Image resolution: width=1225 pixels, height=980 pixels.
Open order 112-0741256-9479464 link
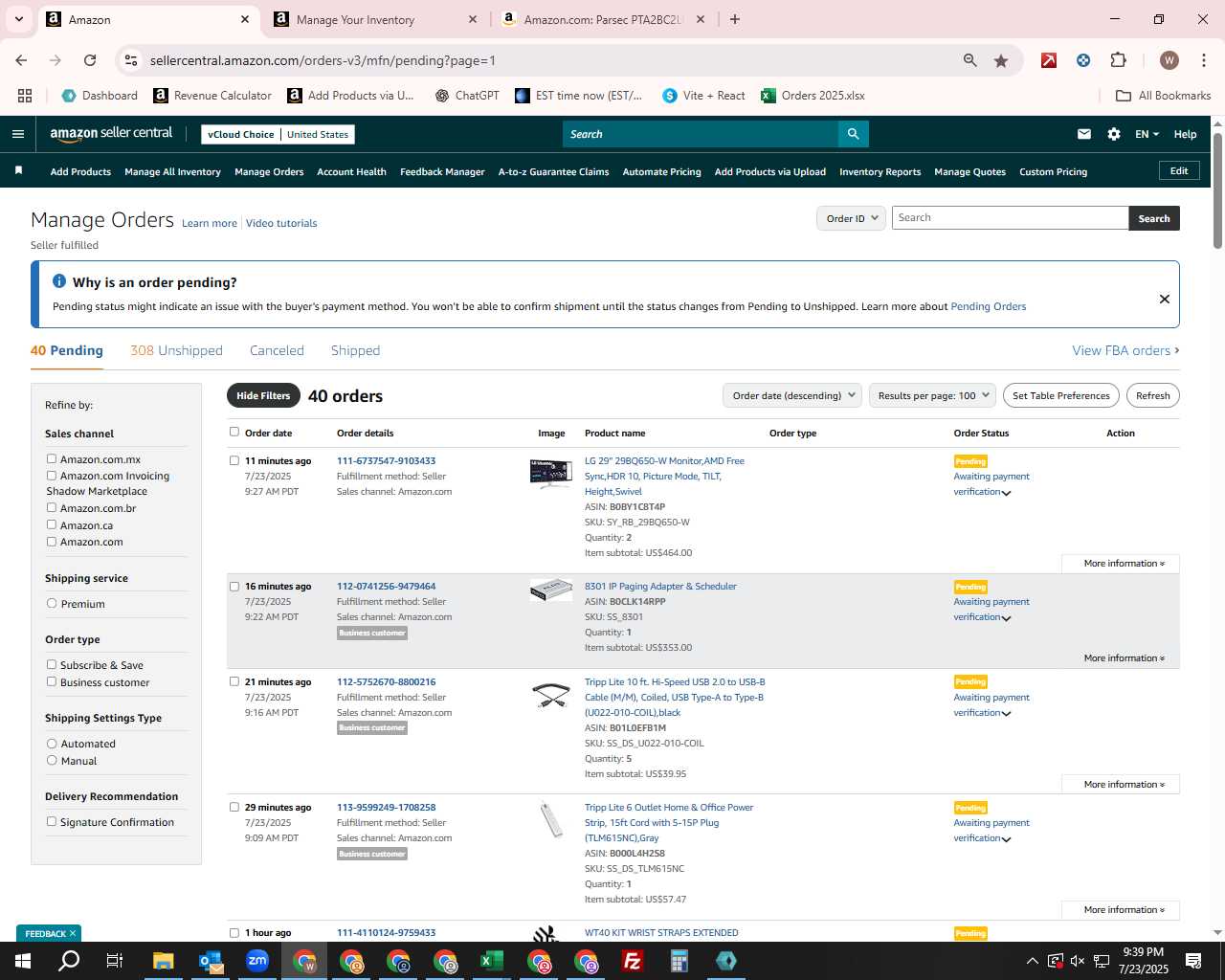(386, 586)
